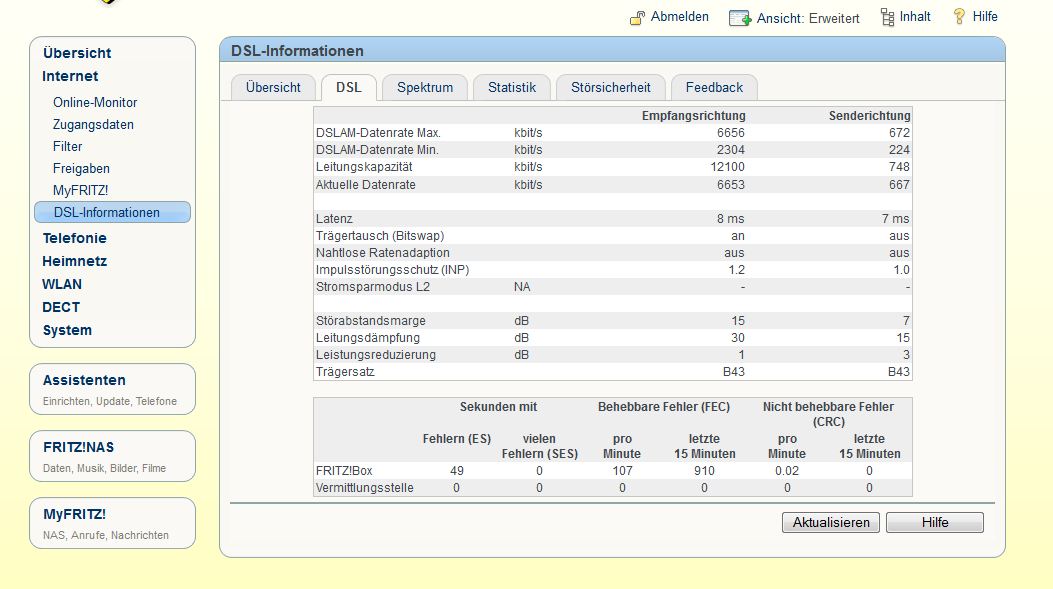The height and width of the screenshot is (589, 1053).
Task: Click Leistungsreduzierung row label
Action: [375, 355]
